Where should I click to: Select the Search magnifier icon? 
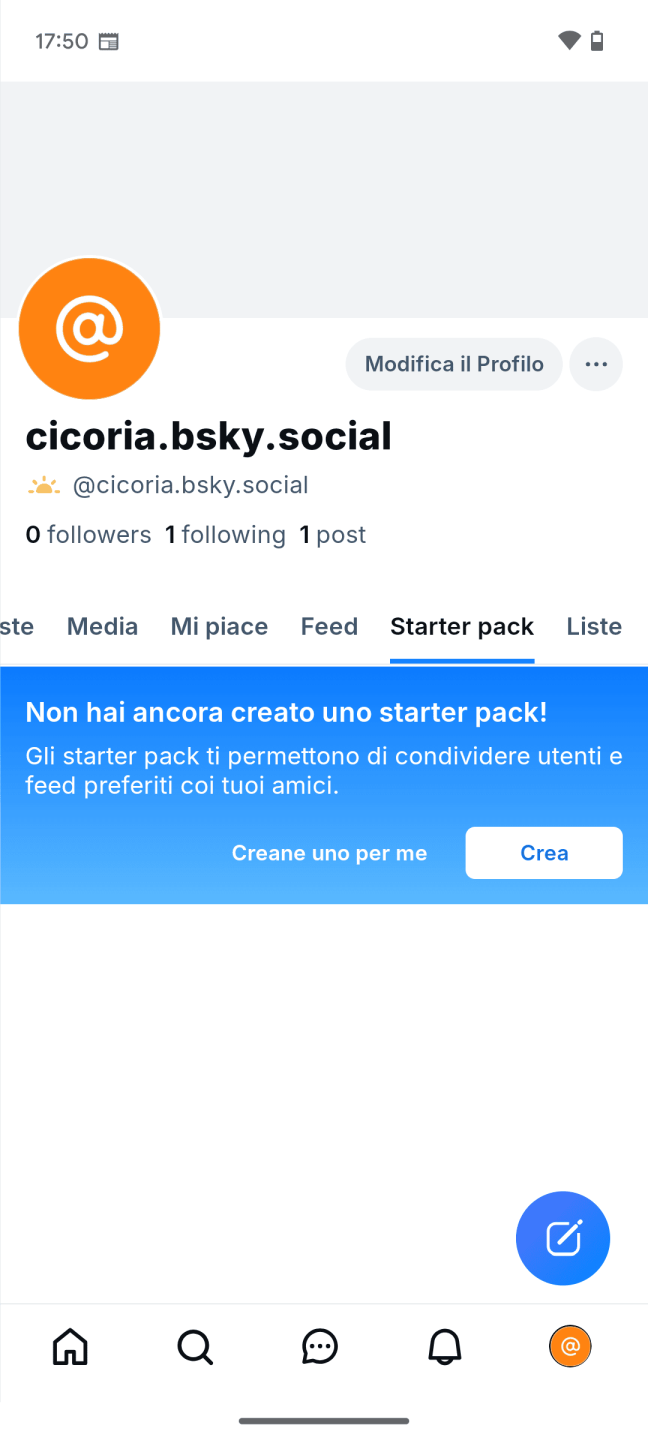coord(194,1346)
